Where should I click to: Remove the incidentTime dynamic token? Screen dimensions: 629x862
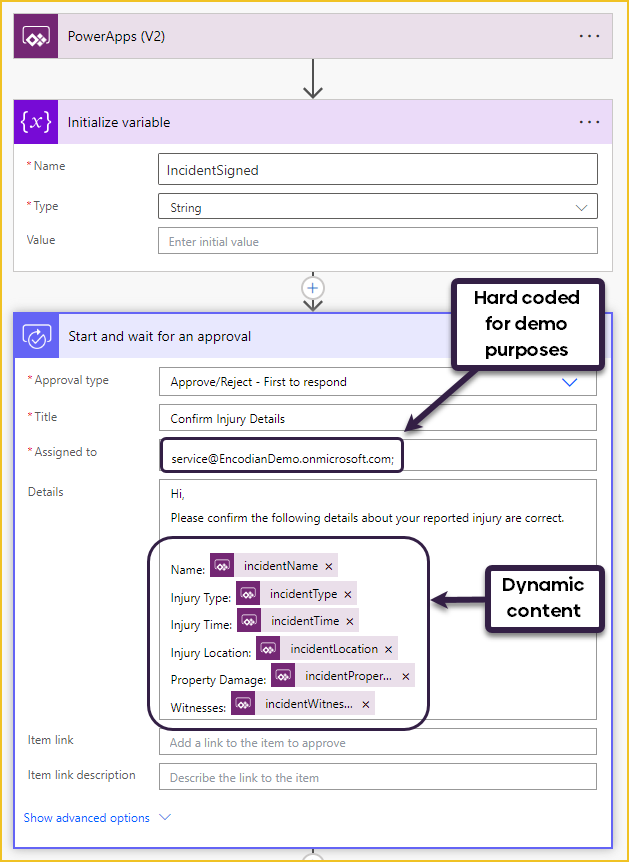350,622
